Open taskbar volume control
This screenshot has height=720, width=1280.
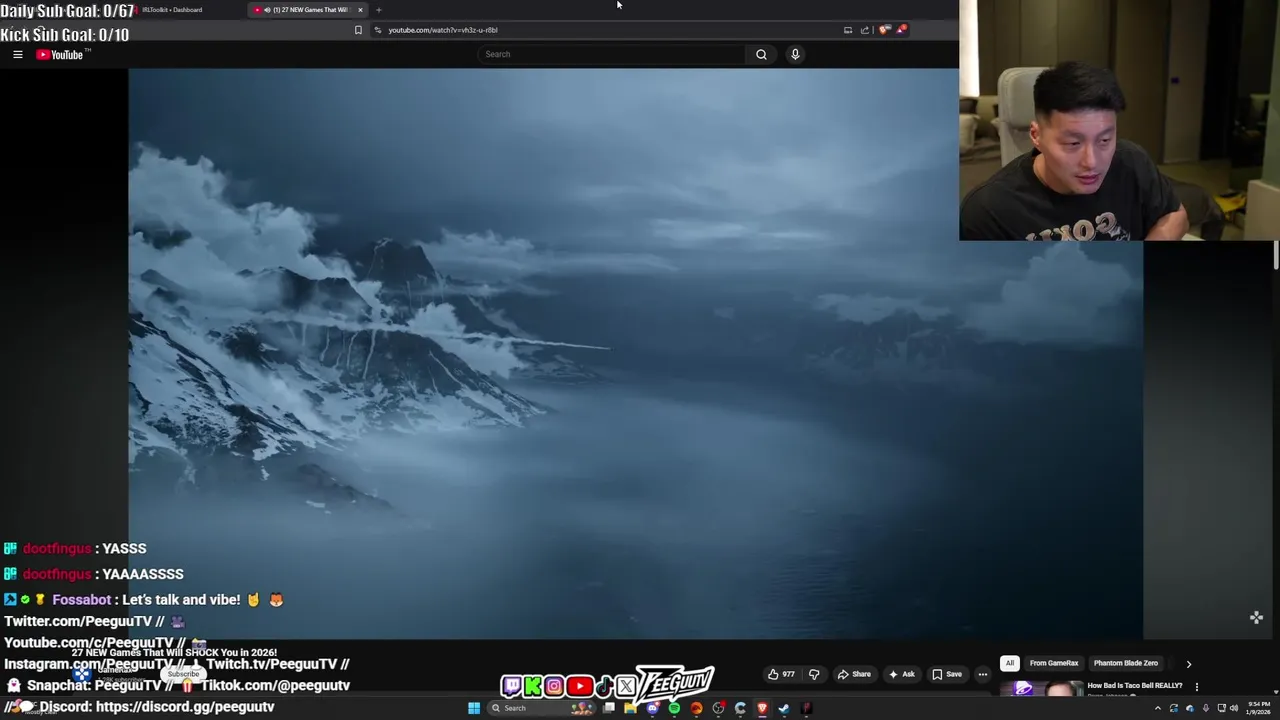click(1234, 708)
